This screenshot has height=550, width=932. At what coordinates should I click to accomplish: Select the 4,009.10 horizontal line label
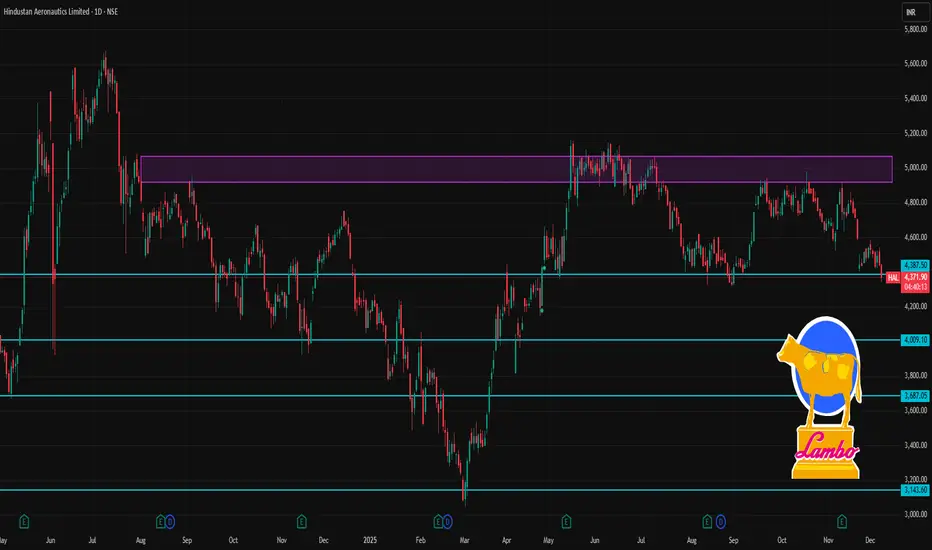pos(915,340)
